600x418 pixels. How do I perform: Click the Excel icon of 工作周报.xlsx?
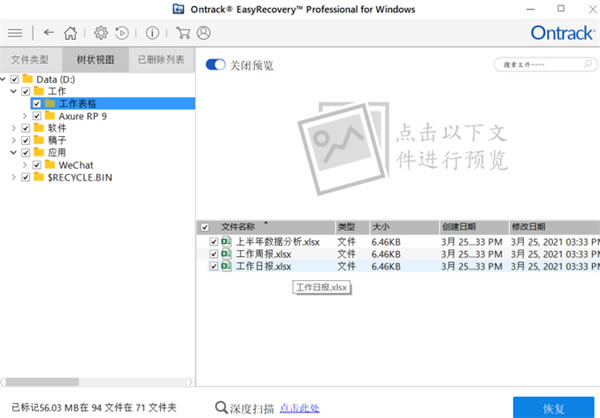click(x=226, y=253)
